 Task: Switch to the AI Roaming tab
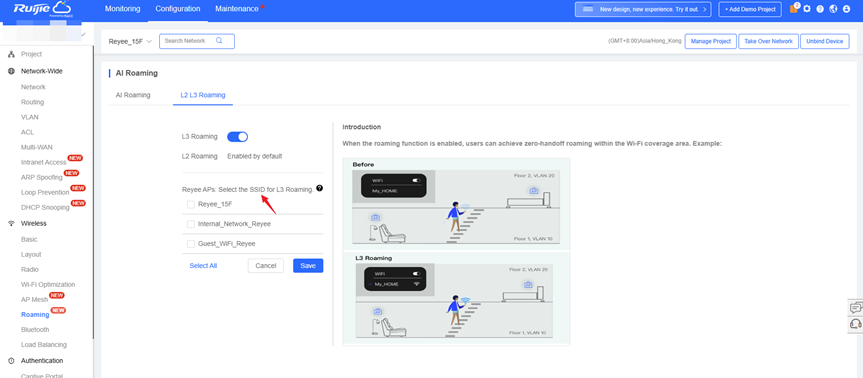click(x=133, y=95)
